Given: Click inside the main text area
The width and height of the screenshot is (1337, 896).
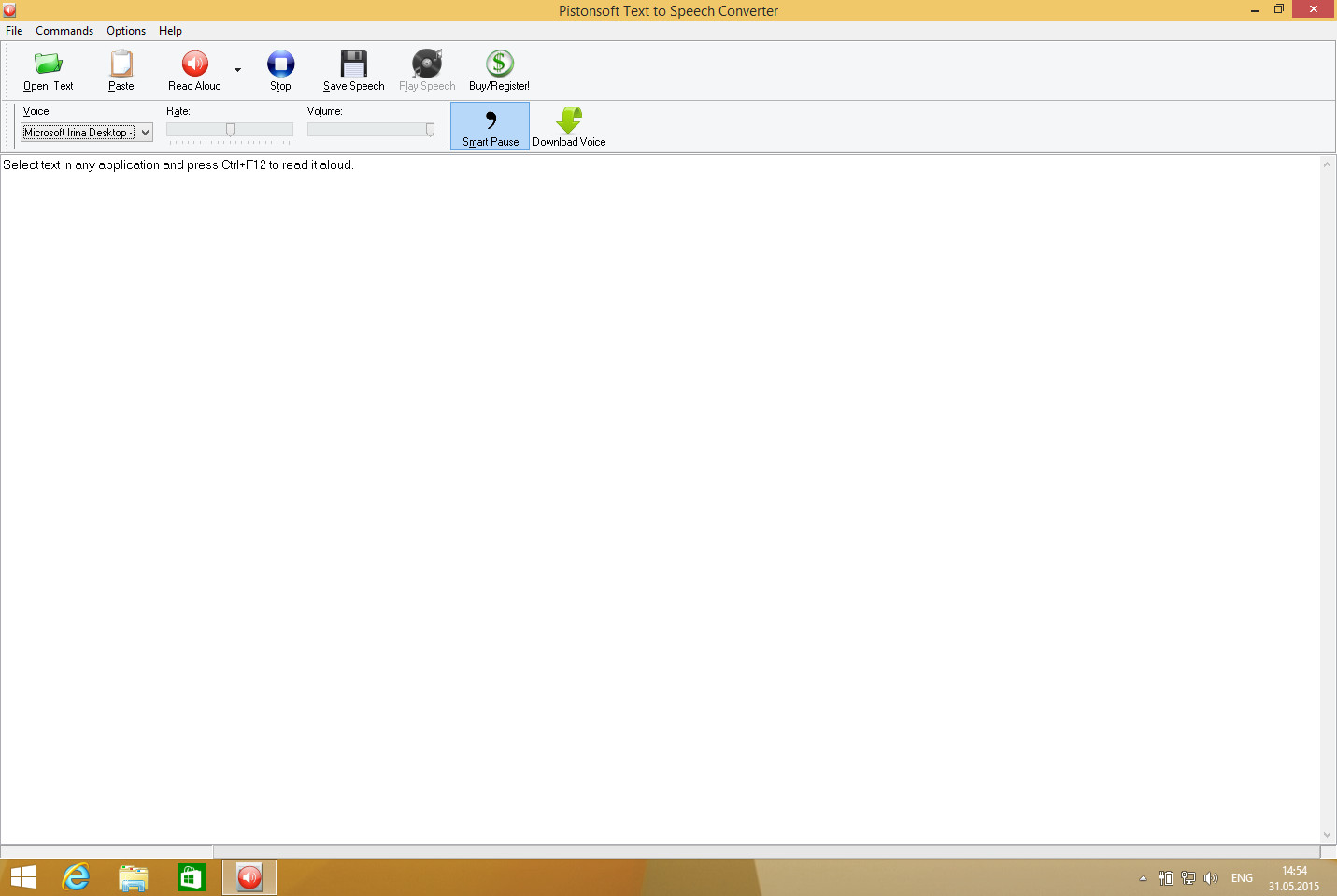Looking at the screenshot, I should tap(660, 500).
